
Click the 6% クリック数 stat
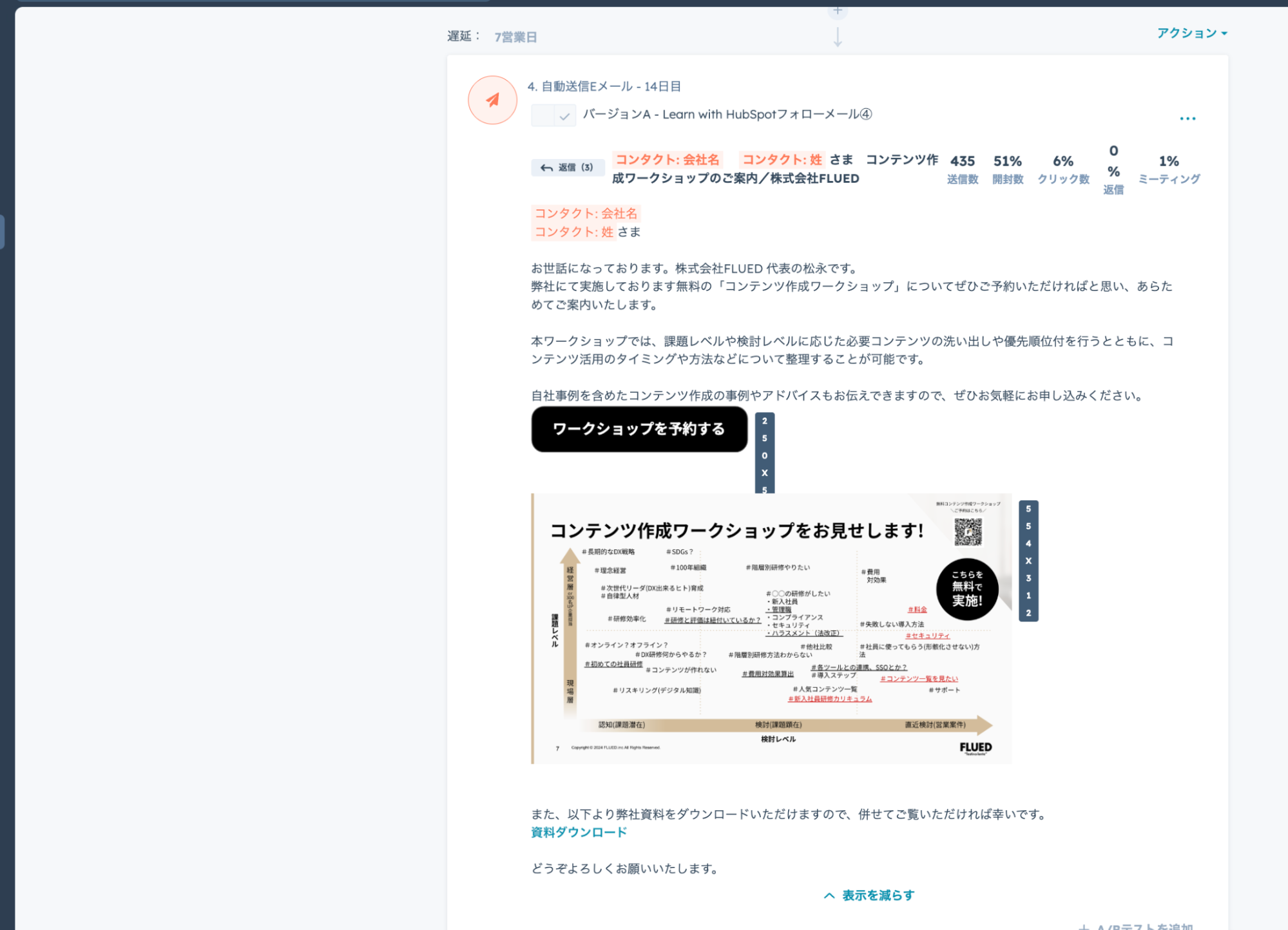(1062, 169)
